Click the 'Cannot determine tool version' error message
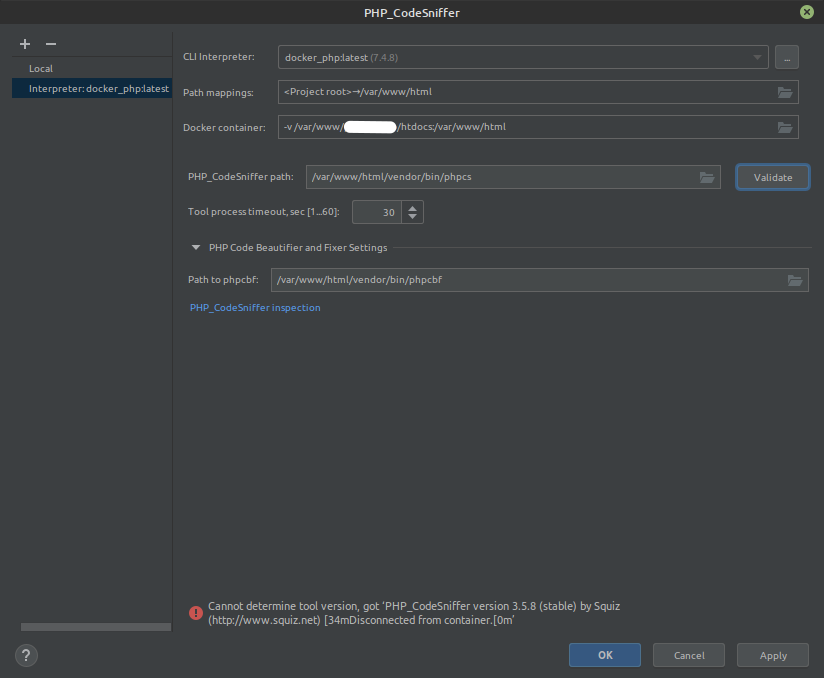824x678 pixels. click(x=414, y=613)
